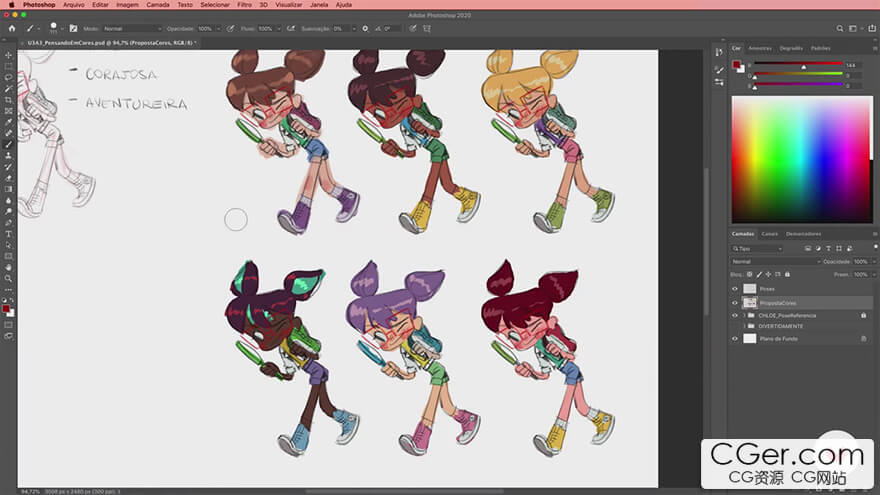Select the Type tool
Screen dimensions: 880x495
coord(8,234)
